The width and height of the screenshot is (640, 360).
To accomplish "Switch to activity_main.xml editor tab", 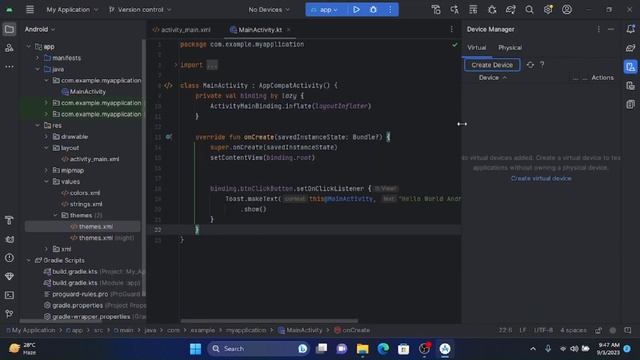I will click(x=182, y=30).
